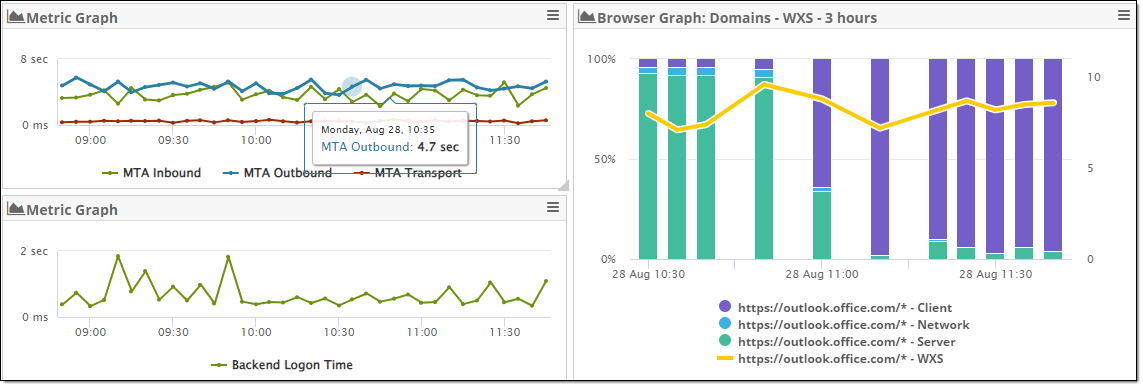1143x387 pixels.
Task: Click the tooltip date Monday, Aug 28, 10:35
Action: point(378,129)
